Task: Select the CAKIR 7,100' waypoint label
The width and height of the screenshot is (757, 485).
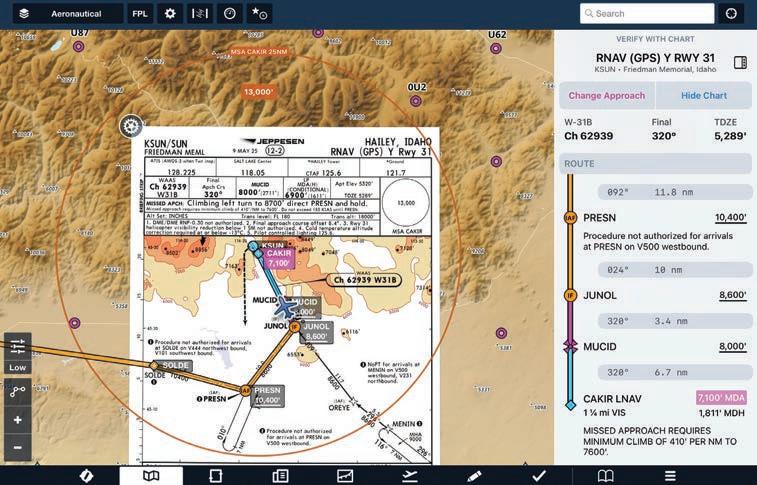Action: [279, 258]
